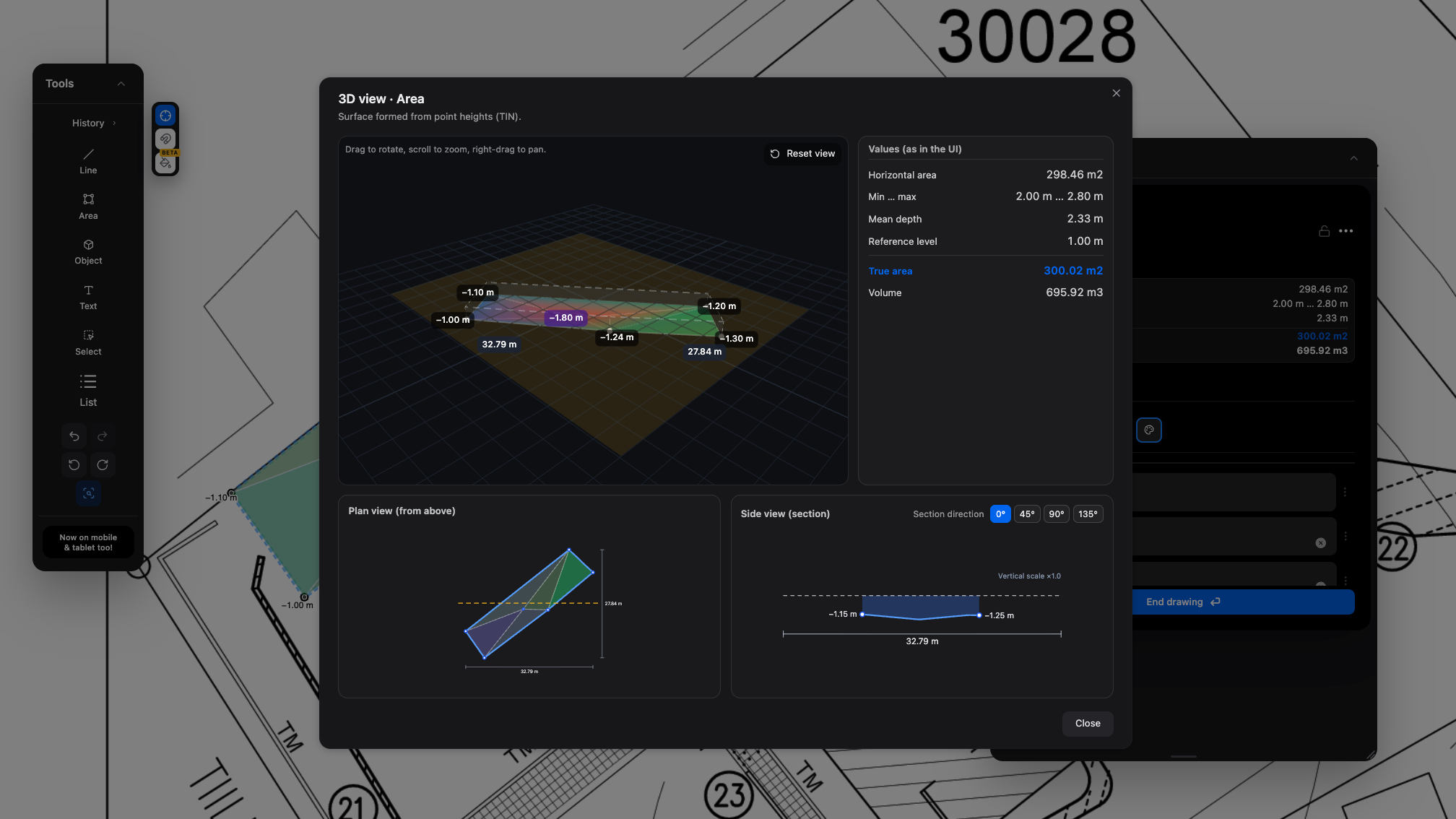Image resolution: width=1456 pixels, height=819 pixels.
Task: Click the -1.80 m point label
Action: pos(565,318)
